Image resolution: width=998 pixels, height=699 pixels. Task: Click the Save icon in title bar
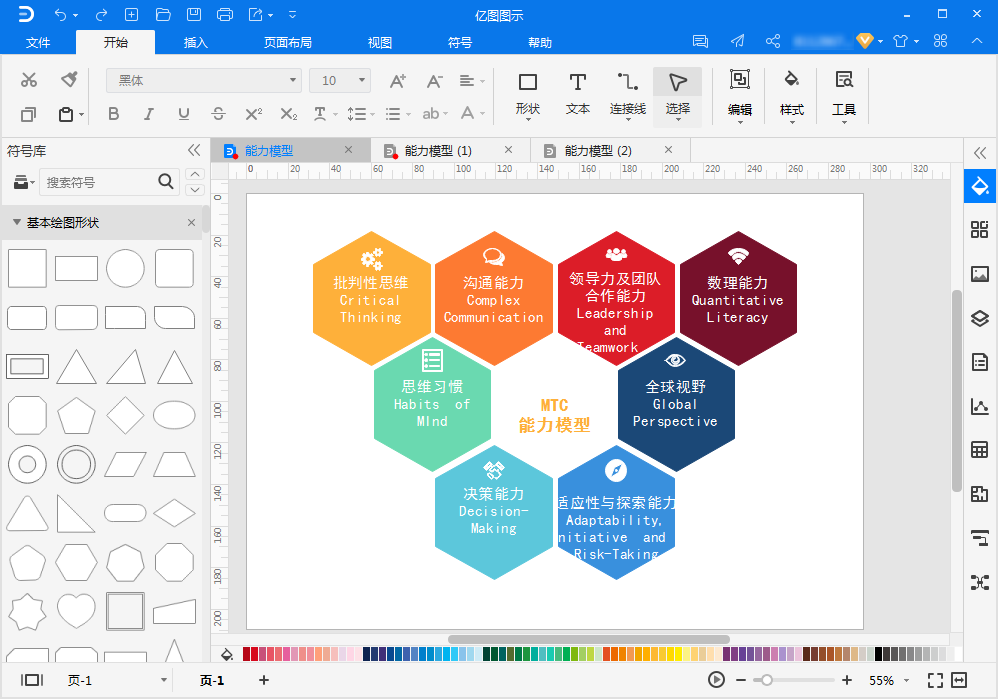(x=194, y=14)
